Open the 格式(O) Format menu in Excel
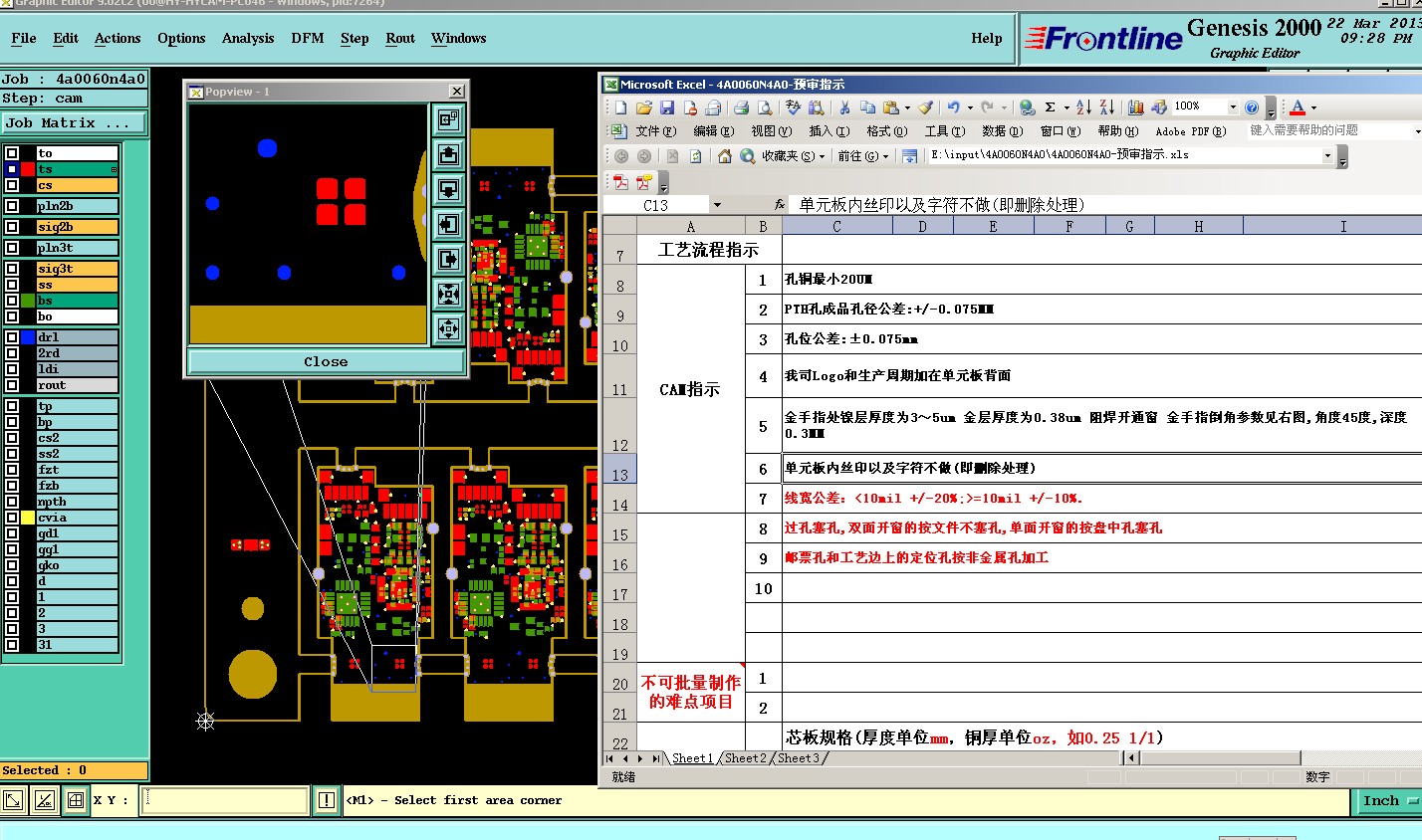The height and width of the screenshot is (840, 1422). coord(886,131)
